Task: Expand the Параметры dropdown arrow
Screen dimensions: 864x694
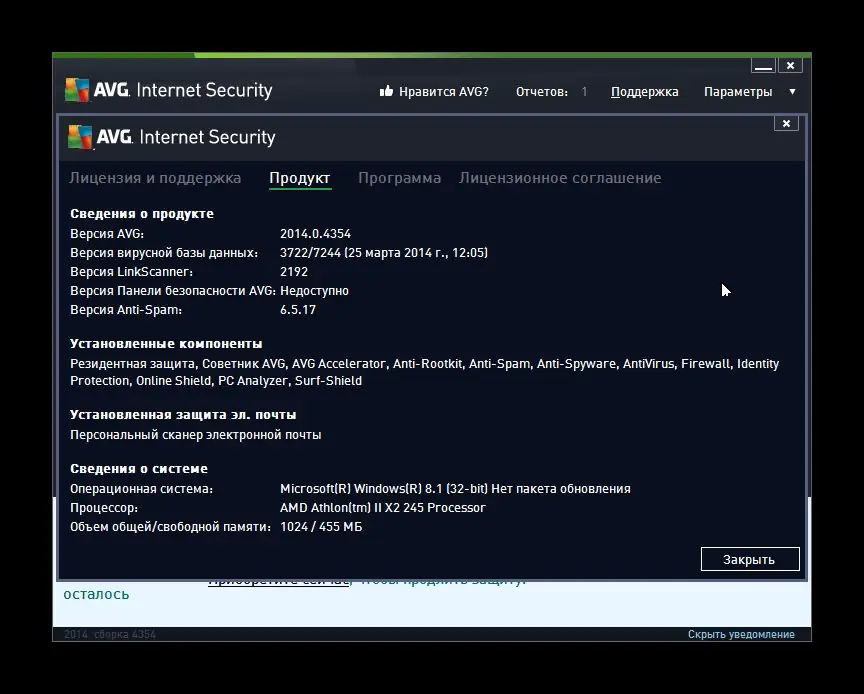Action: (792, 92)
